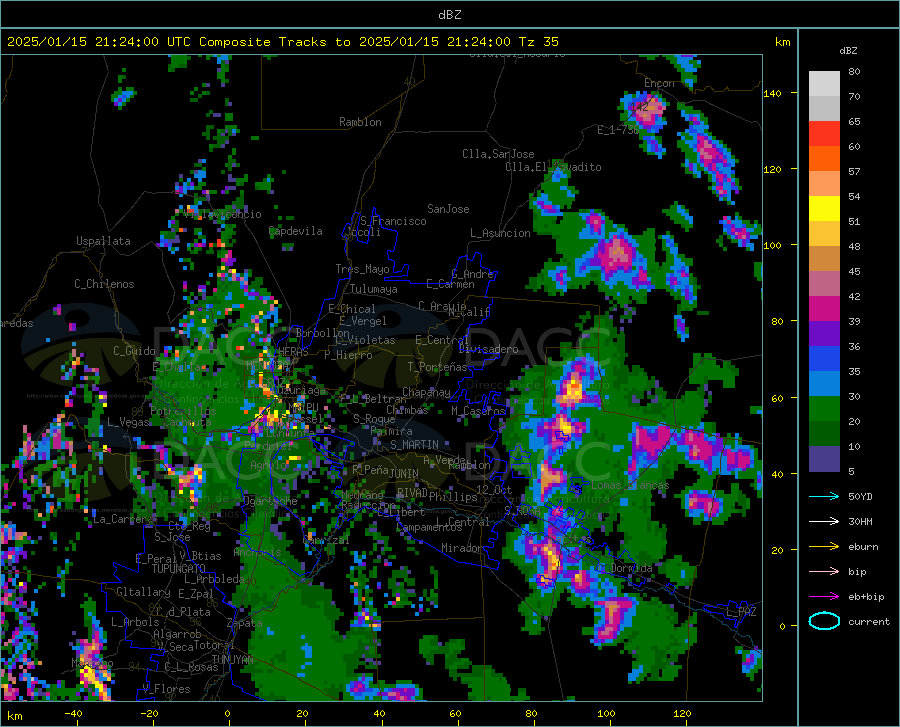Pick the green 20 dBZ color swatch
900x727 pixels.
pyautogui.click(x=824, y=409)
